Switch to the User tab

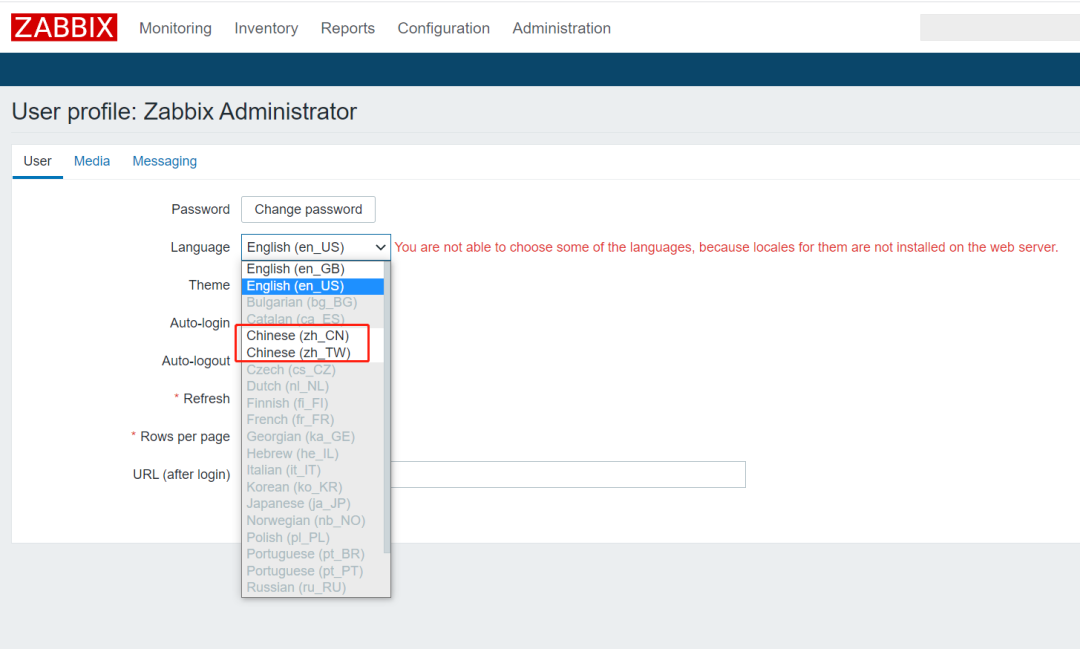(x=37, y=161)
